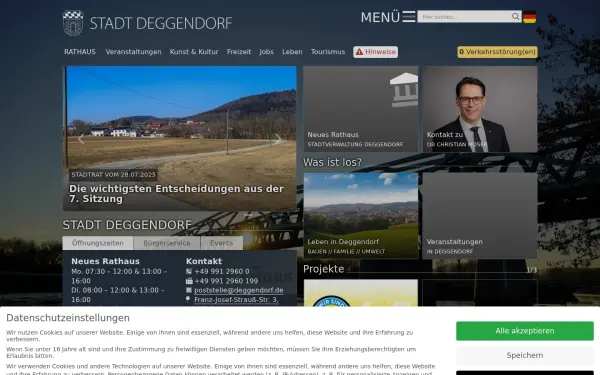Click Alle akzeptieren cookie button
The height and width of the screenshot is (375, 600).
click(x=525, y=331)
